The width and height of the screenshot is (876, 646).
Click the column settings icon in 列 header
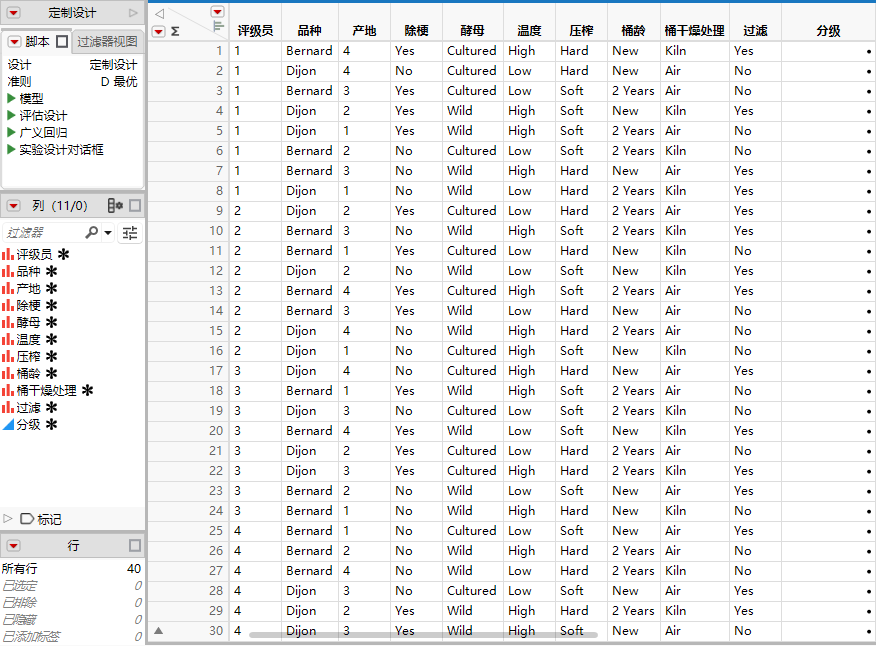tap(115, 206)
